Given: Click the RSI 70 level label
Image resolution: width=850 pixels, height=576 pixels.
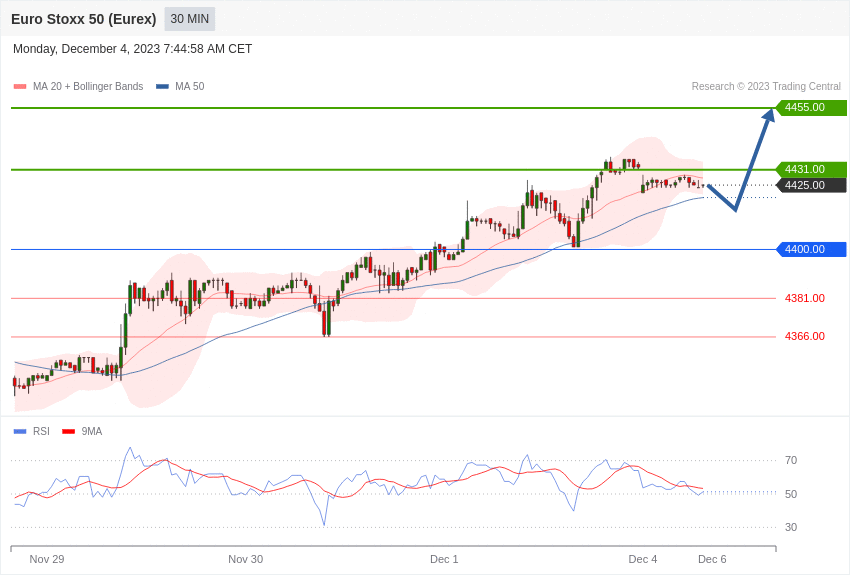Looking at the screenshot, I should [791, 461].
